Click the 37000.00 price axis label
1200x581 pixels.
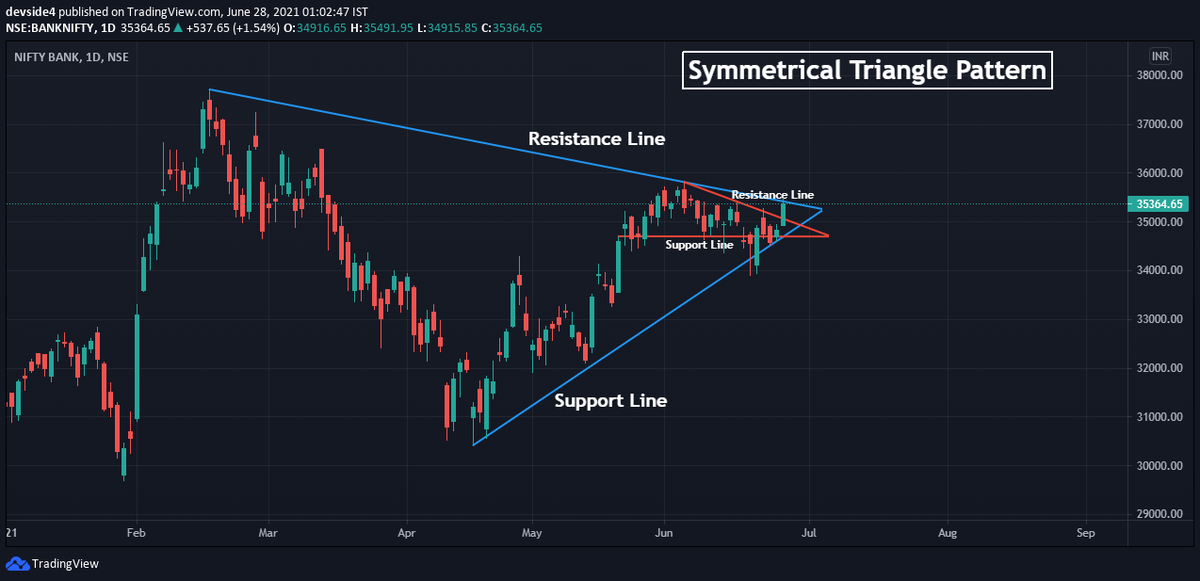point(1160,125)
